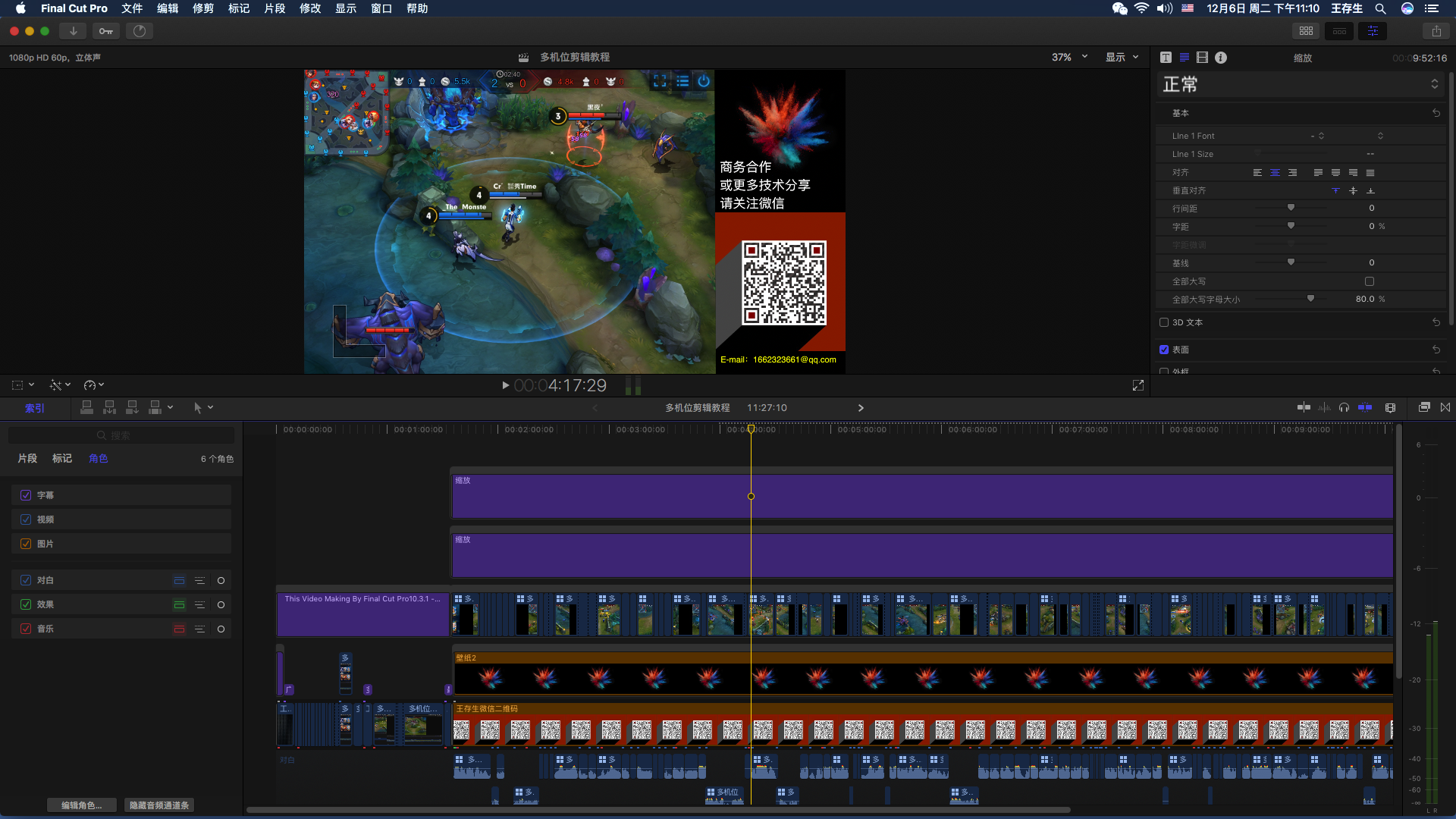Uncheck the 音乐 role checkbox
1456x819 pixels.
pos(26,629)
